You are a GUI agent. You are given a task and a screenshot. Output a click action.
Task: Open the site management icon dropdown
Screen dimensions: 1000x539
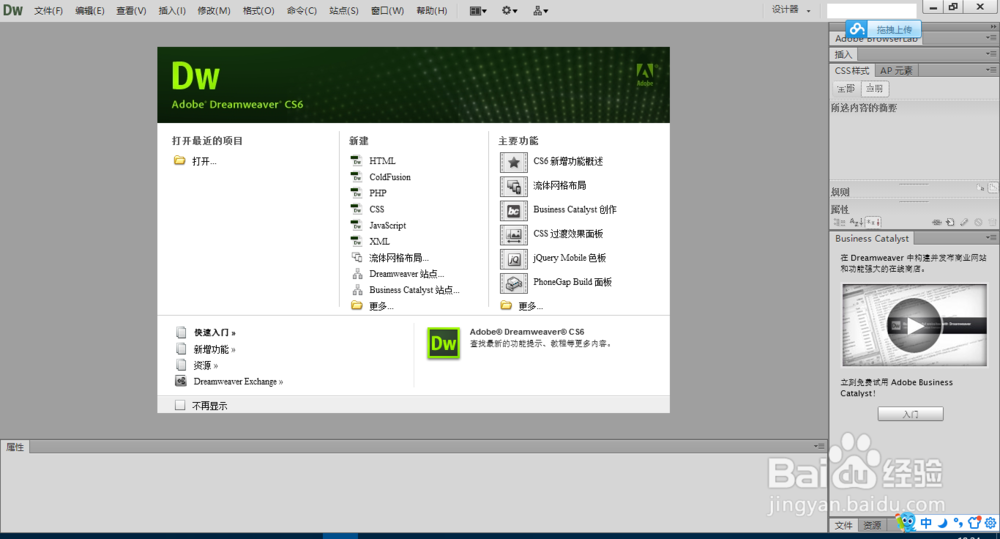pyautogui.click(x=540, y=11)
